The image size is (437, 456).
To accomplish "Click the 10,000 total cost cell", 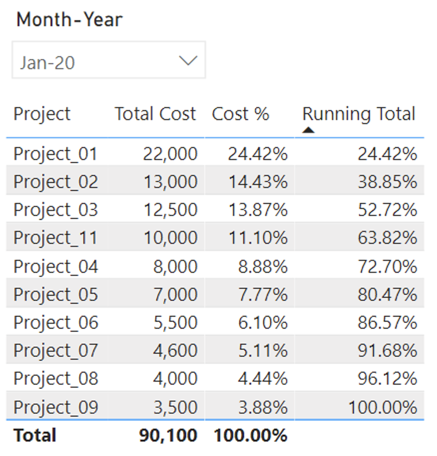I will coord(171,238).
